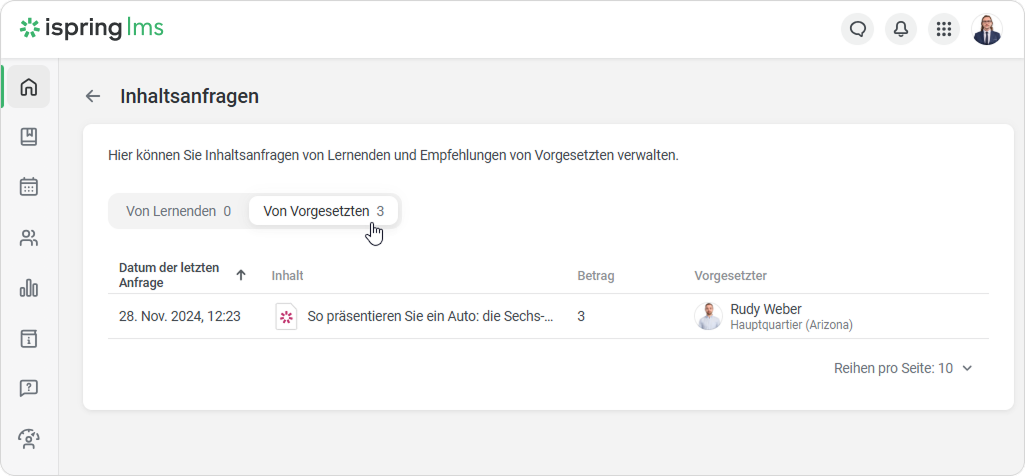Click Rudy Weber supervisor name

[x=766, y=309]
